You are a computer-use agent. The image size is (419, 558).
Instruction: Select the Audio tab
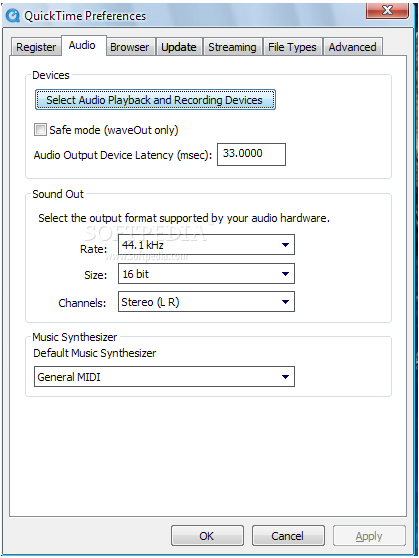(84, 46)
